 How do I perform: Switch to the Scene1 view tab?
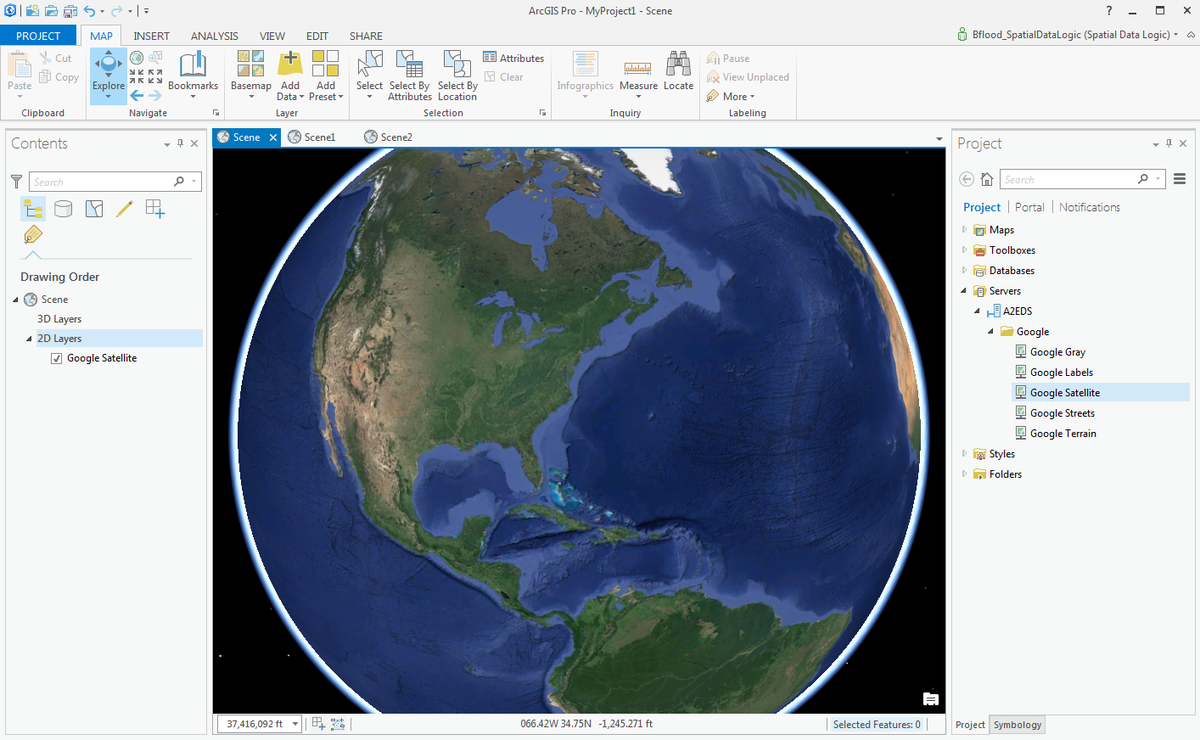[312, 137]
